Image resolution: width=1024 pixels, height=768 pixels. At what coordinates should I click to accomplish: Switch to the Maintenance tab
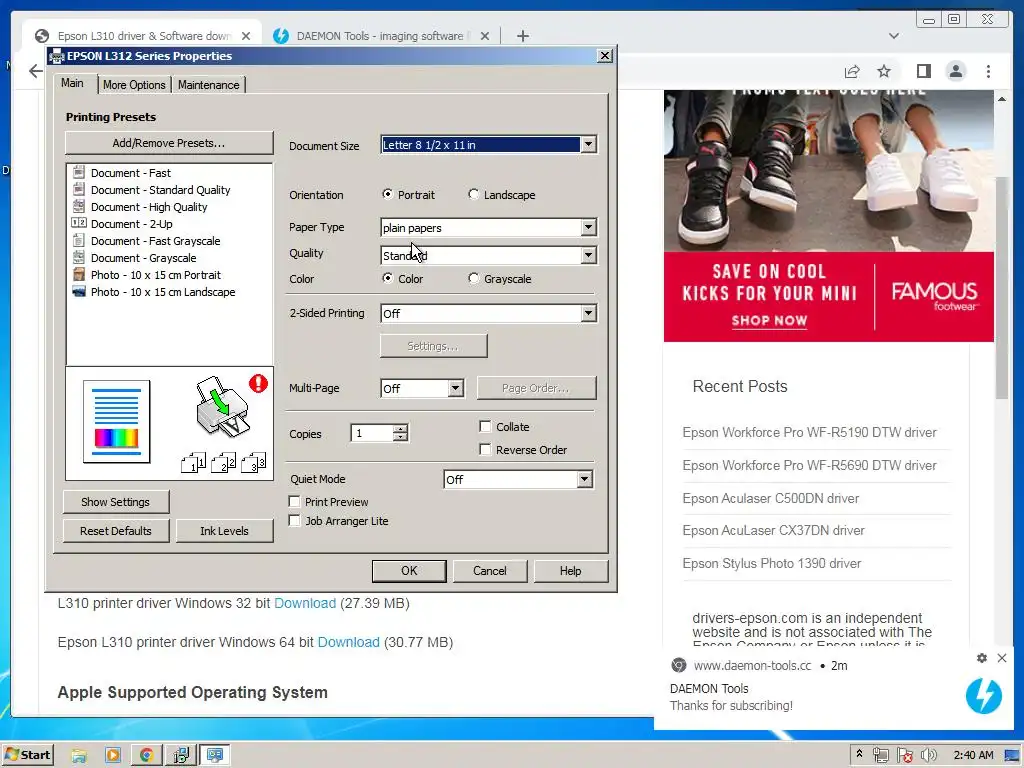(208, 85)
